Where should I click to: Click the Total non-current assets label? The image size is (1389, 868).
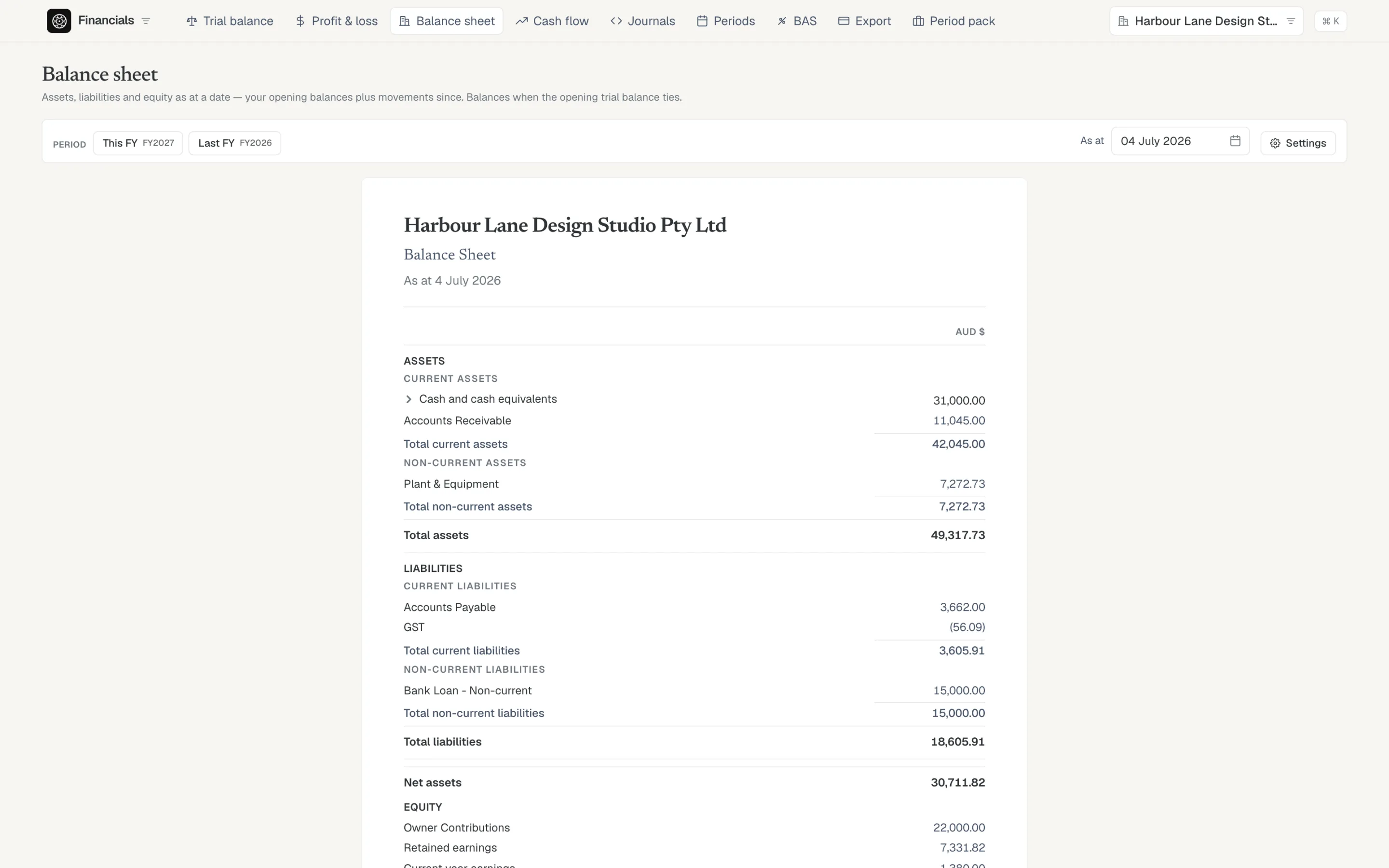[467, 507]
